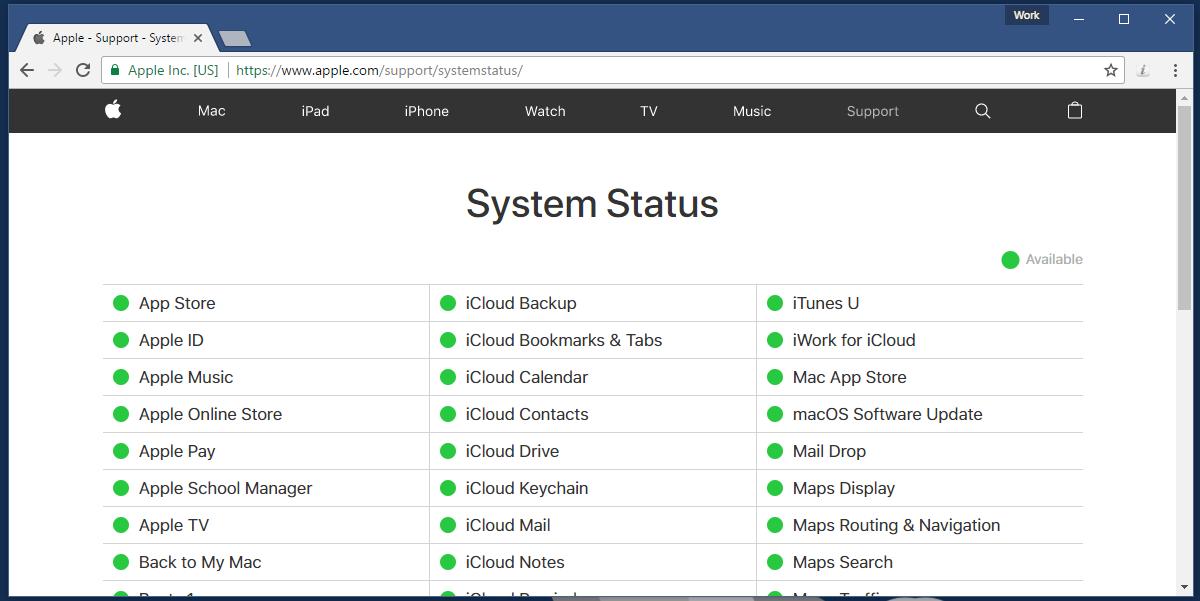
Task: Click the iCloud Notes entry
Action: [x=515, y=562]
